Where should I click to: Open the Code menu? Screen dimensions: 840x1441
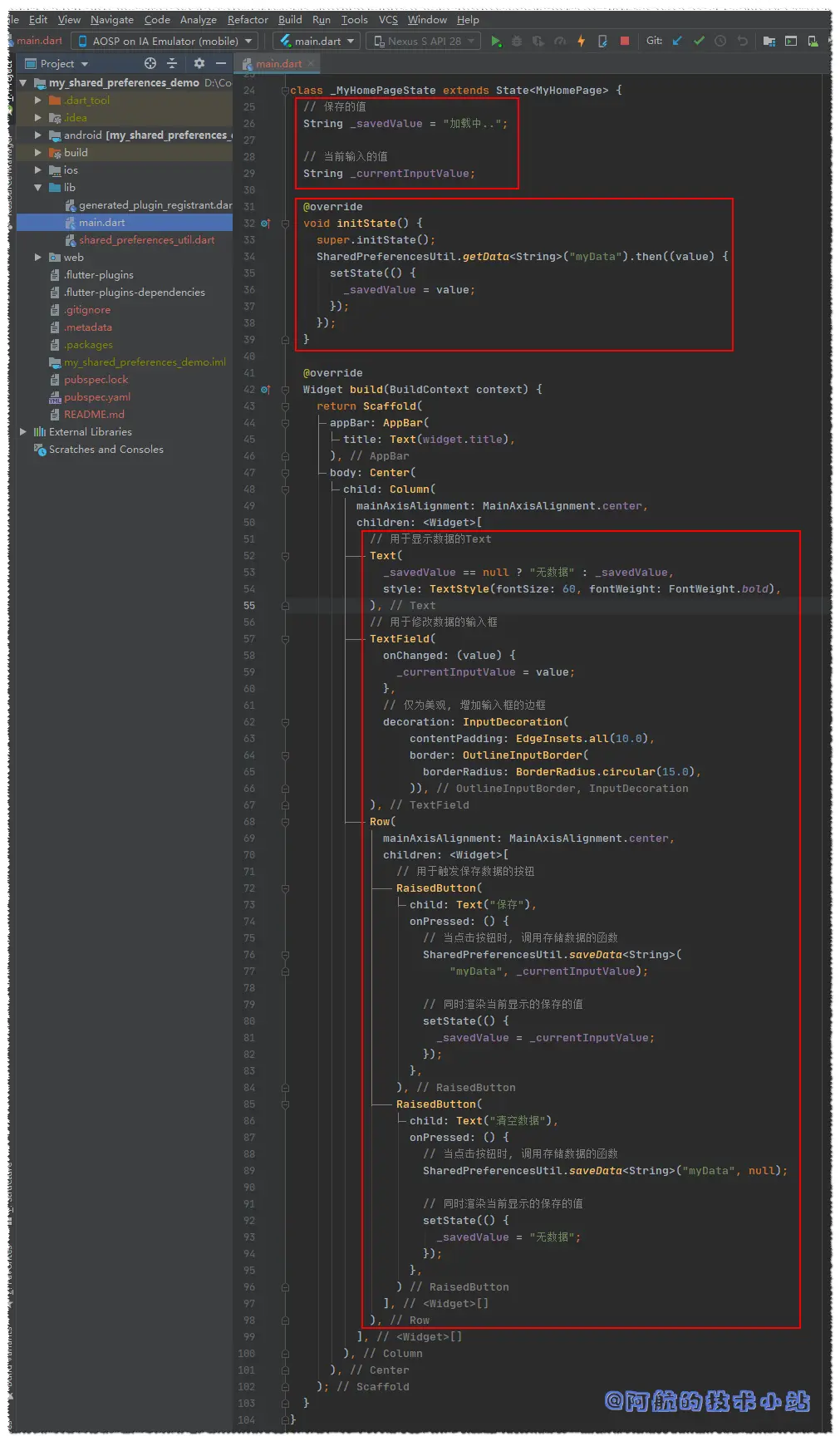tap(157, 20)
